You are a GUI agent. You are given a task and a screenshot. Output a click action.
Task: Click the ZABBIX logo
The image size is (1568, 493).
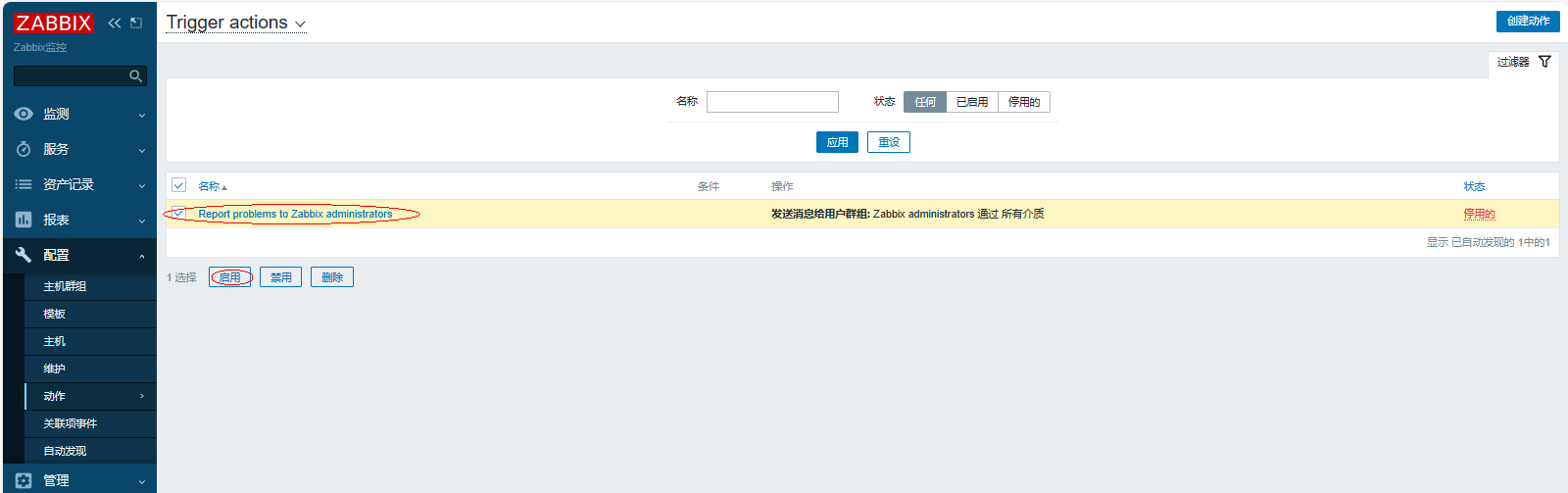click(53, 23)
